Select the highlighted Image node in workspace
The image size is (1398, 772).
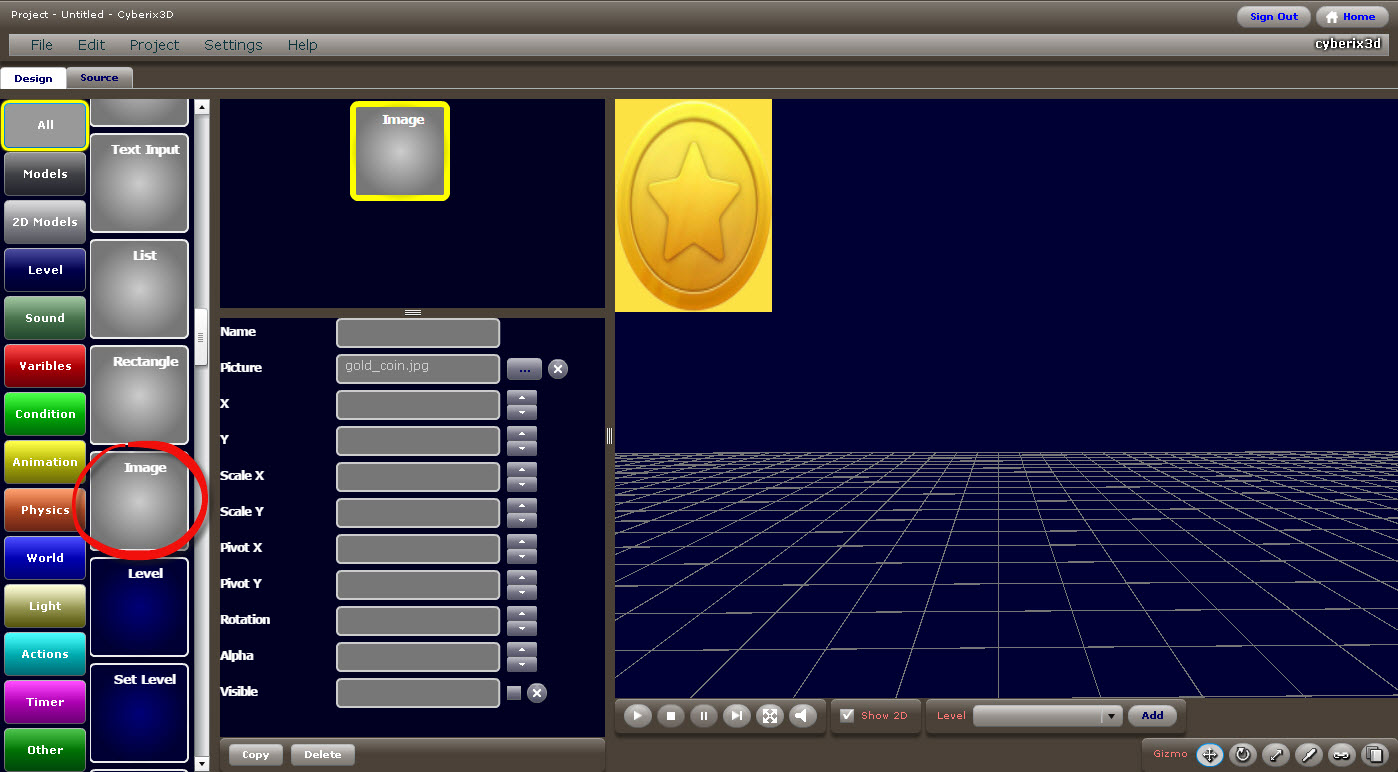coord(400,151)
